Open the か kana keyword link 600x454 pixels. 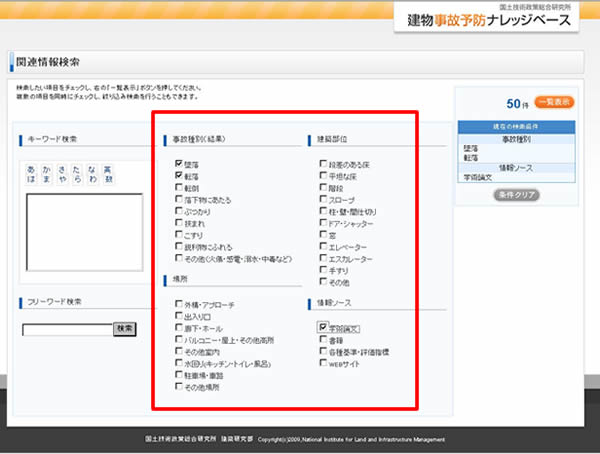pos(46,170)
